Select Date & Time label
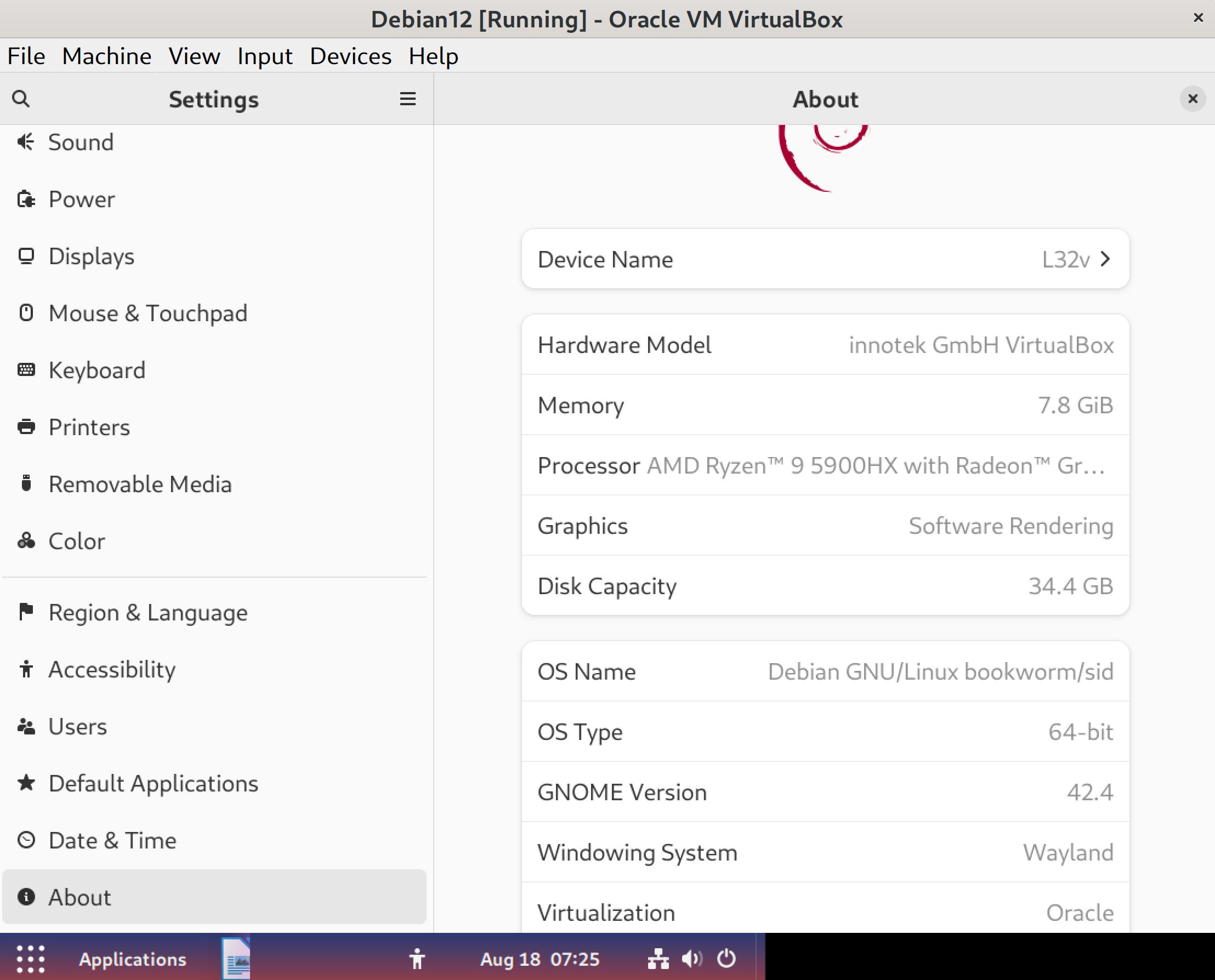Image resolution: width=1215 pixels, height=980 pixels. pyautogui.click(x=112, y=840)
